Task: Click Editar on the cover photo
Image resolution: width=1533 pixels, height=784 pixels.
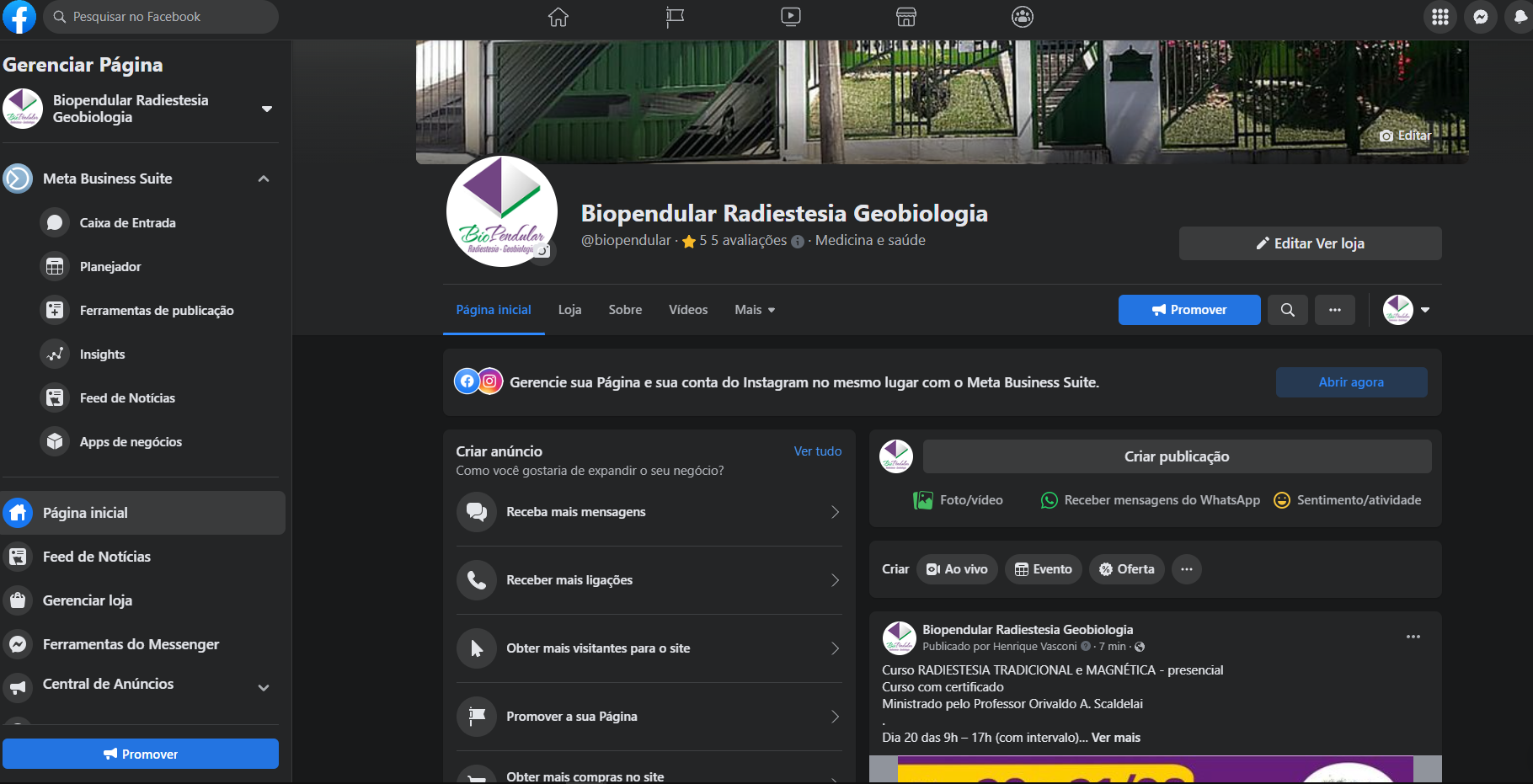Action: click(x=1405, y=136)
